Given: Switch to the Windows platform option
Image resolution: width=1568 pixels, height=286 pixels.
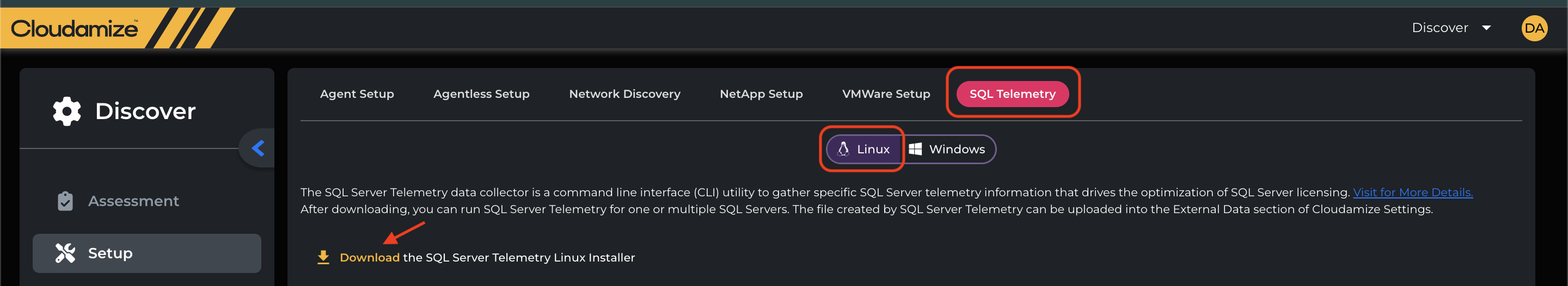Looking at the screenshot, I should coord(948,149).
